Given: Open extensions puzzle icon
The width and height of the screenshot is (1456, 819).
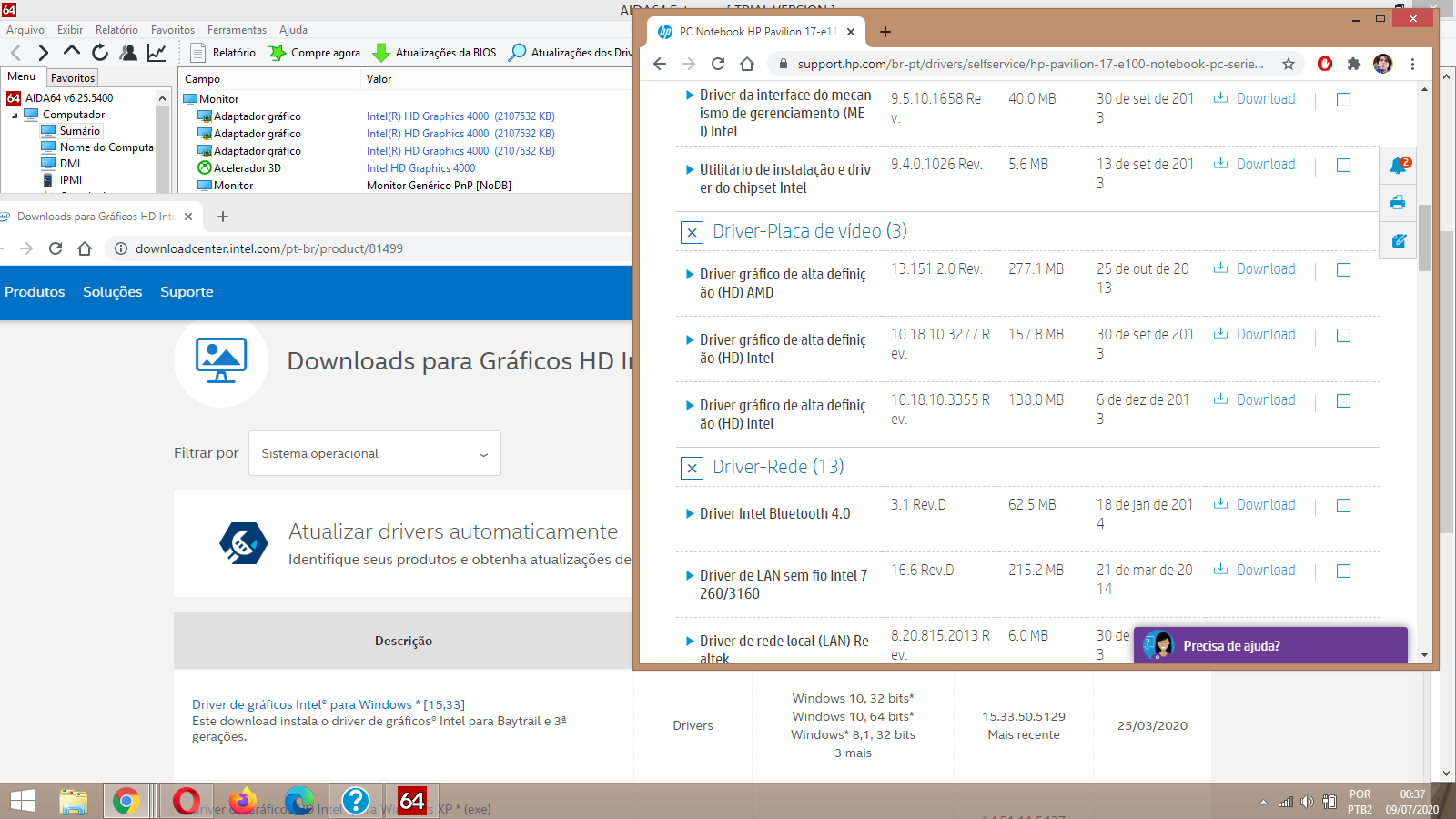Looking at the screenshot, I should 1354,64.
